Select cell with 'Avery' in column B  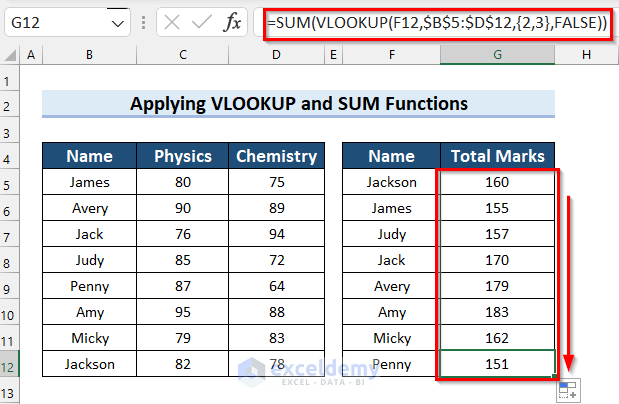click(90, 208)
